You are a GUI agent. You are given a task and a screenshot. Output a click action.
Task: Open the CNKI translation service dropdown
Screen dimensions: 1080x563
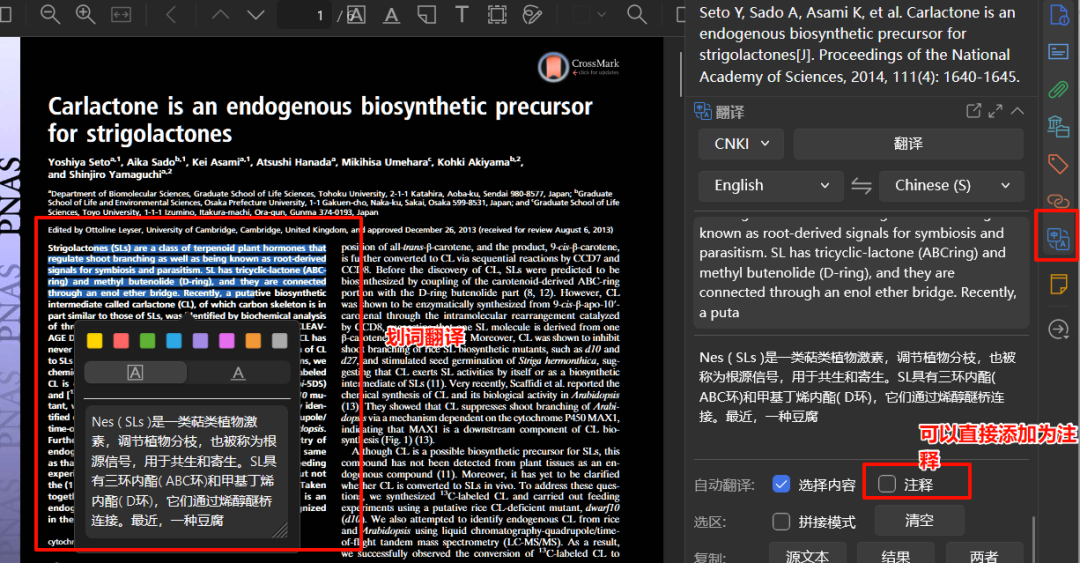click(741, 144)
